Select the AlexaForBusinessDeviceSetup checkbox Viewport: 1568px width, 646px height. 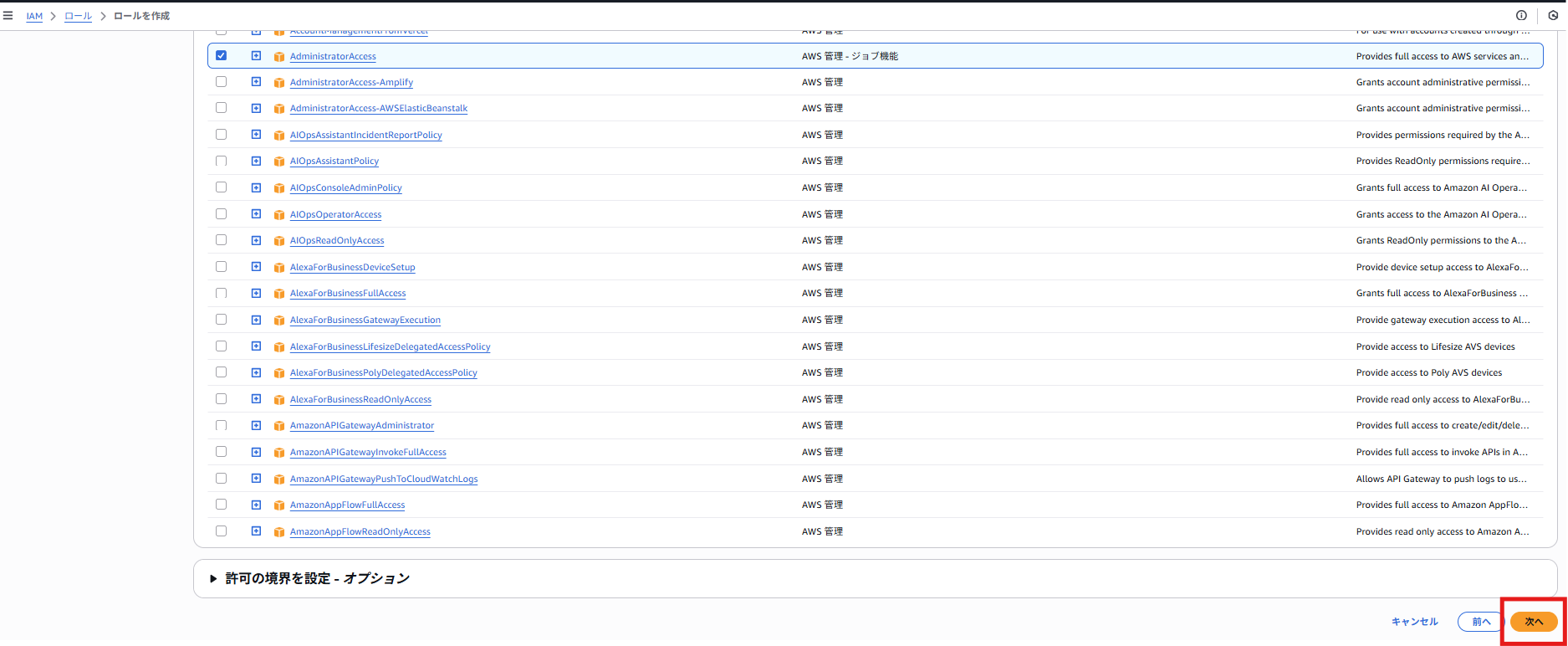click(x=221, y=266)
